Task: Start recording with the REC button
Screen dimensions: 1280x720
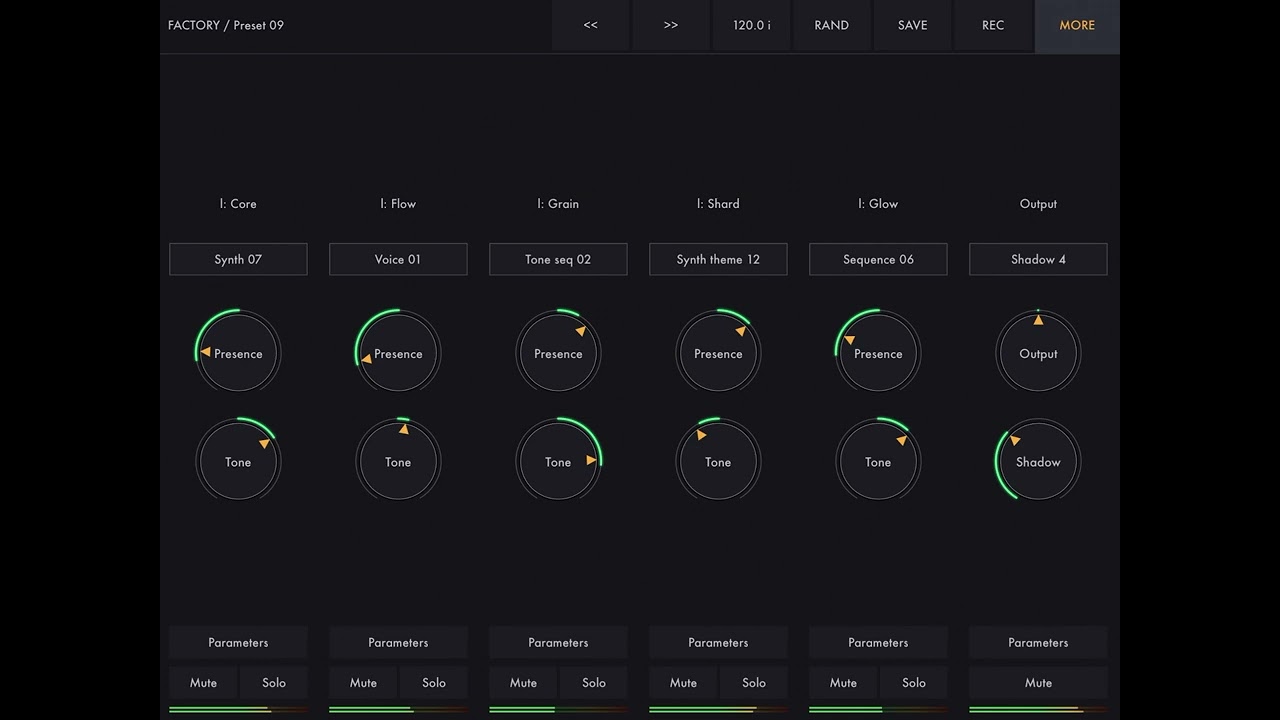Action: (x=993, y=25)
